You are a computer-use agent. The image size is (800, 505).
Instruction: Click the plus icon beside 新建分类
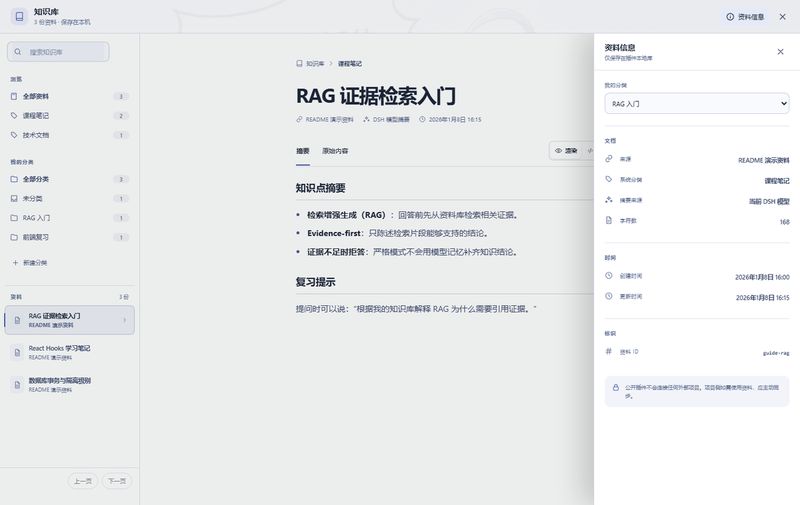15,263
